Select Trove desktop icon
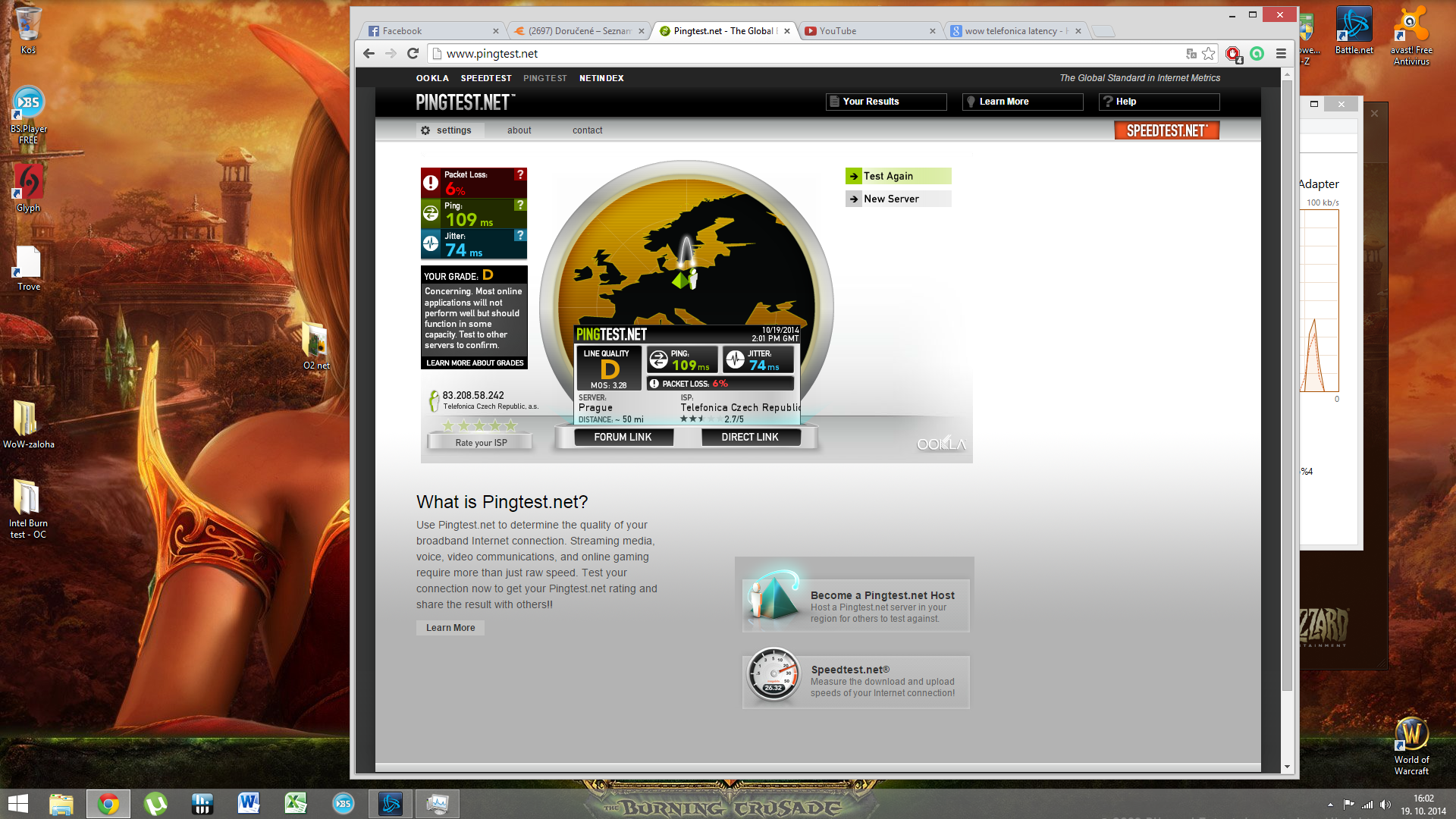Viewport: 1456px width, 819px height. [28, 268]
